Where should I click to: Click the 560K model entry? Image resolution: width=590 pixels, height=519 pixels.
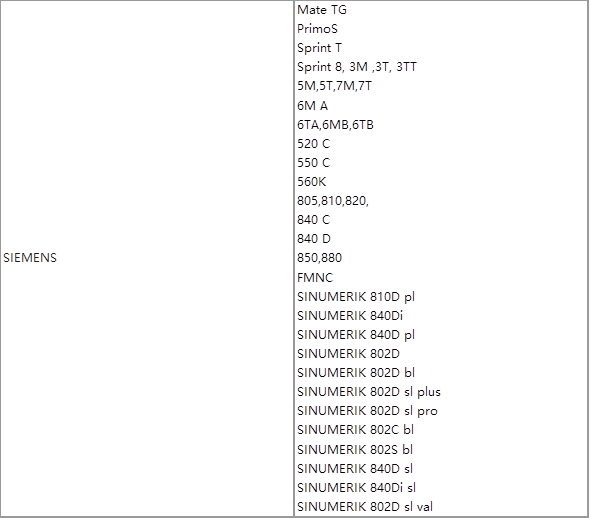(x=312, y=182)
